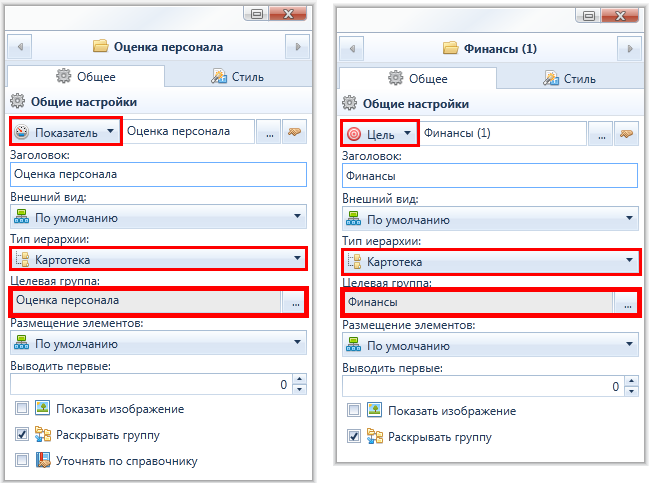Open the Цель type dropdown
This screenshot has width=650, height=483.
tap(380, 134)
